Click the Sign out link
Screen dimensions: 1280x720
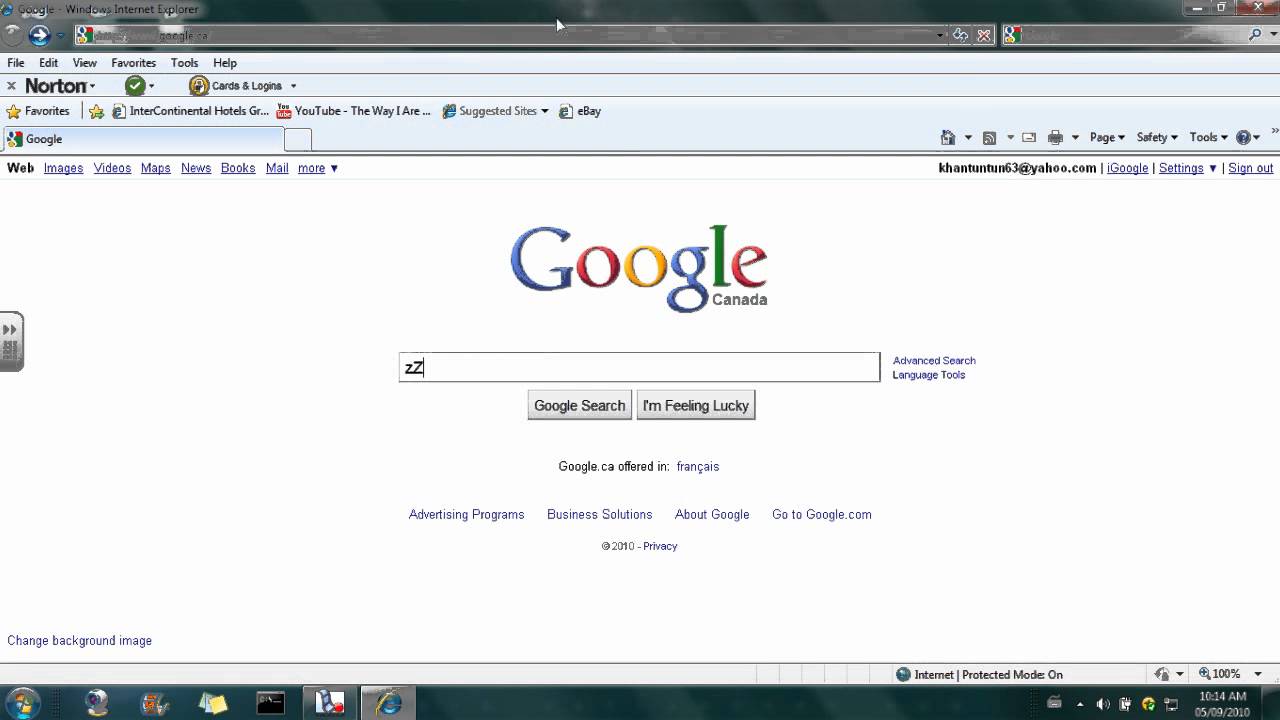[x=1251, y=168]
